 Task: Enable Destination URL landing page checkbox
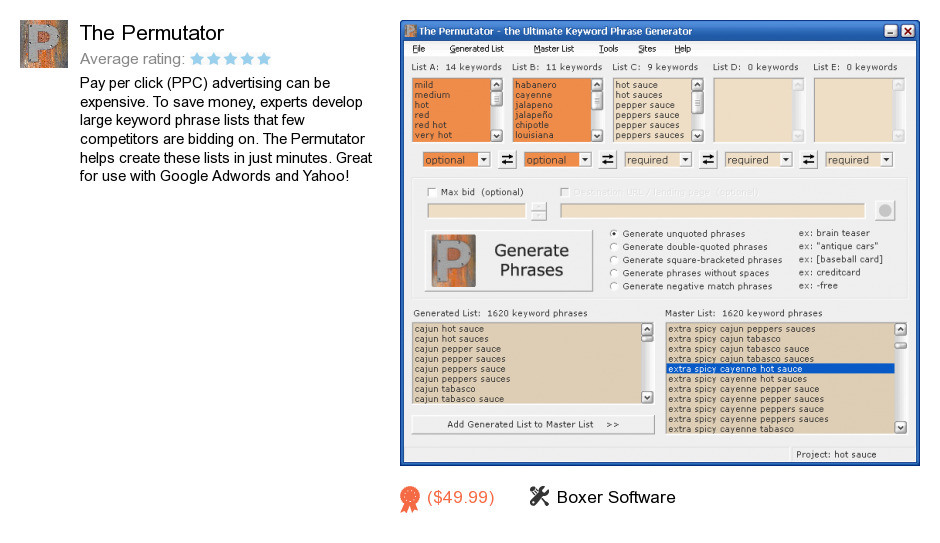[564, 192]
